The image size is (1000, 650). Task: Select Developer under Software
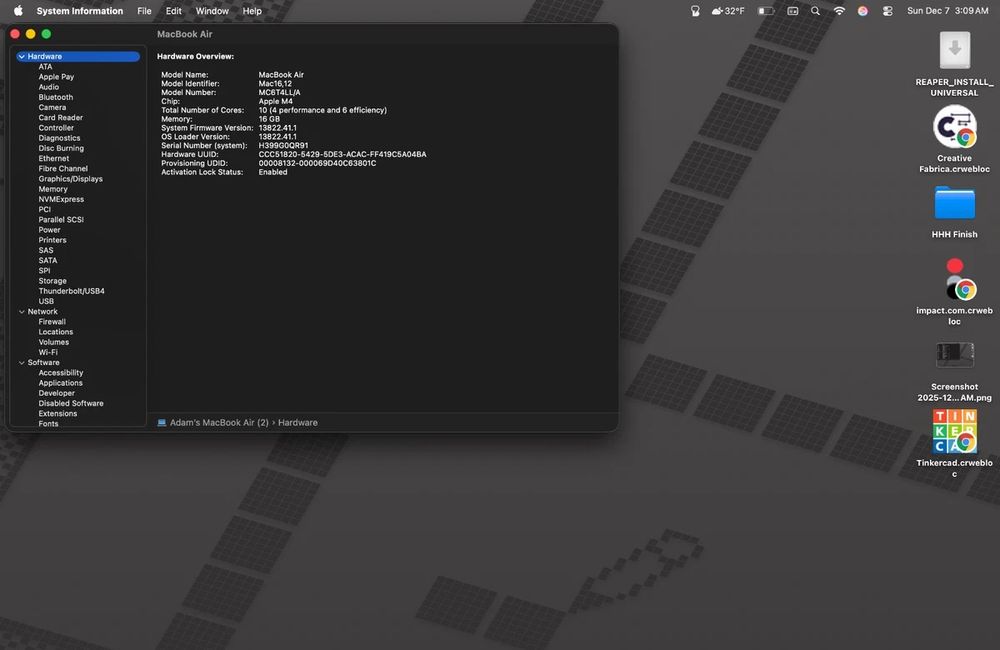click(57, 393)
